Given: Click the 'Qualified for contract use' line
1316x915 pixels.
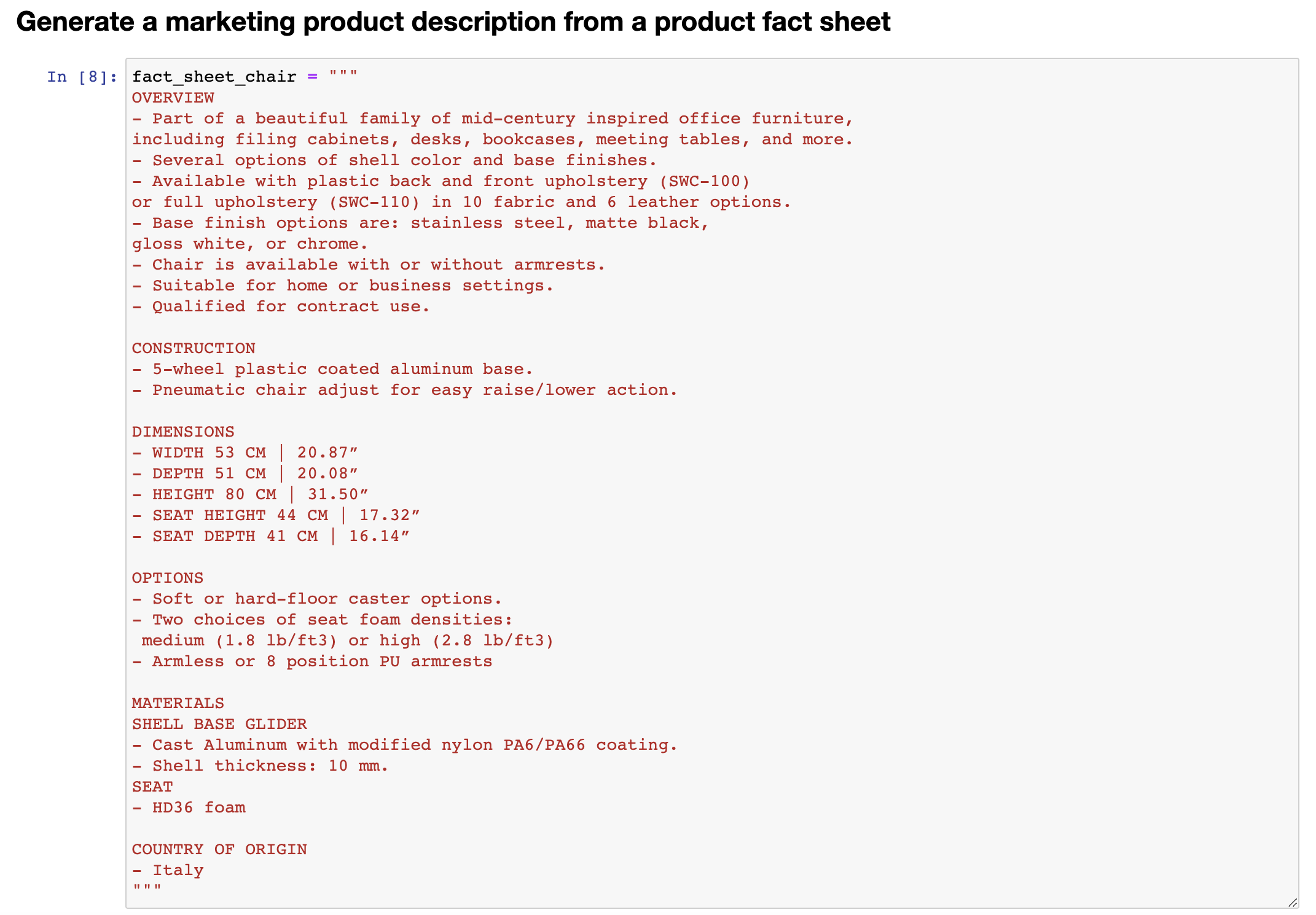Looking at the screenshot, I should pos(281,306).
